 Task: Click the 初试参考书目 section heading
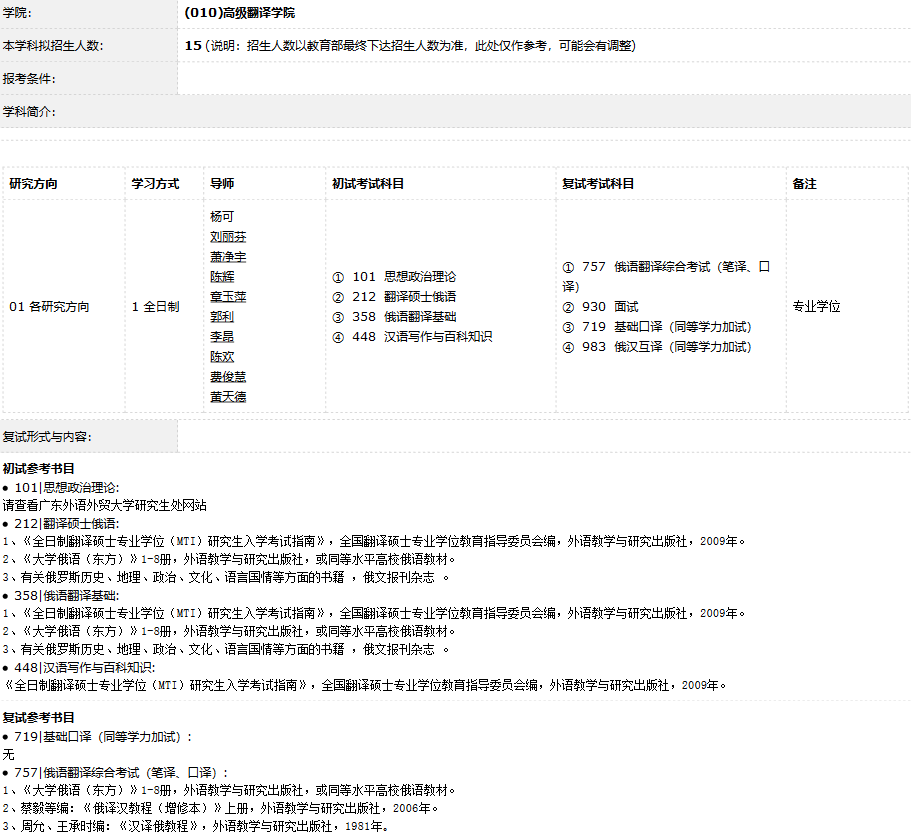click(39, 468)
